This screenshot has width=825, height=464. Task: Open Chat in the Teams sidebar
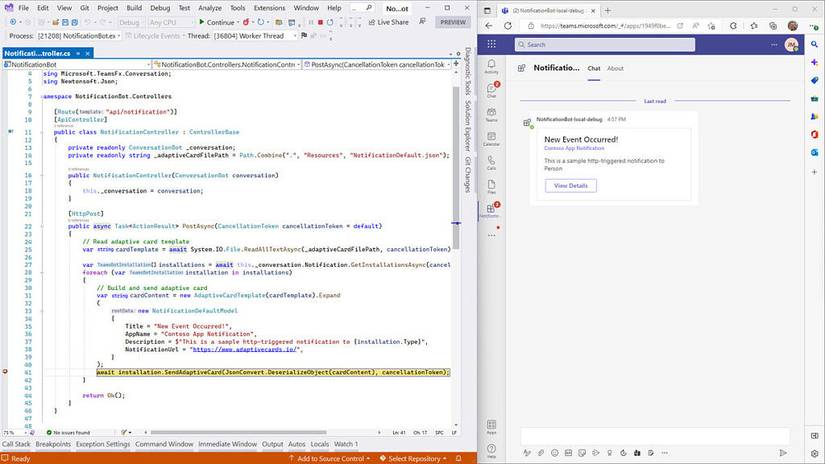tap(491, 90)
